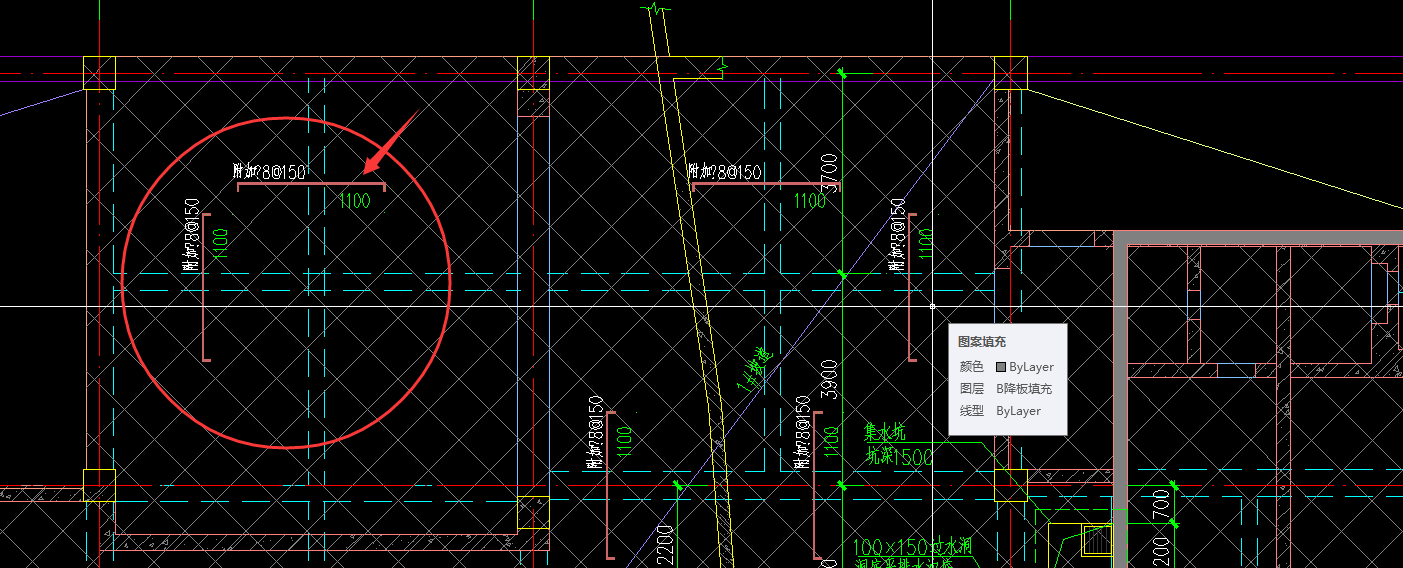Select the 'B降板填充' layer value

pos(1024,389)
